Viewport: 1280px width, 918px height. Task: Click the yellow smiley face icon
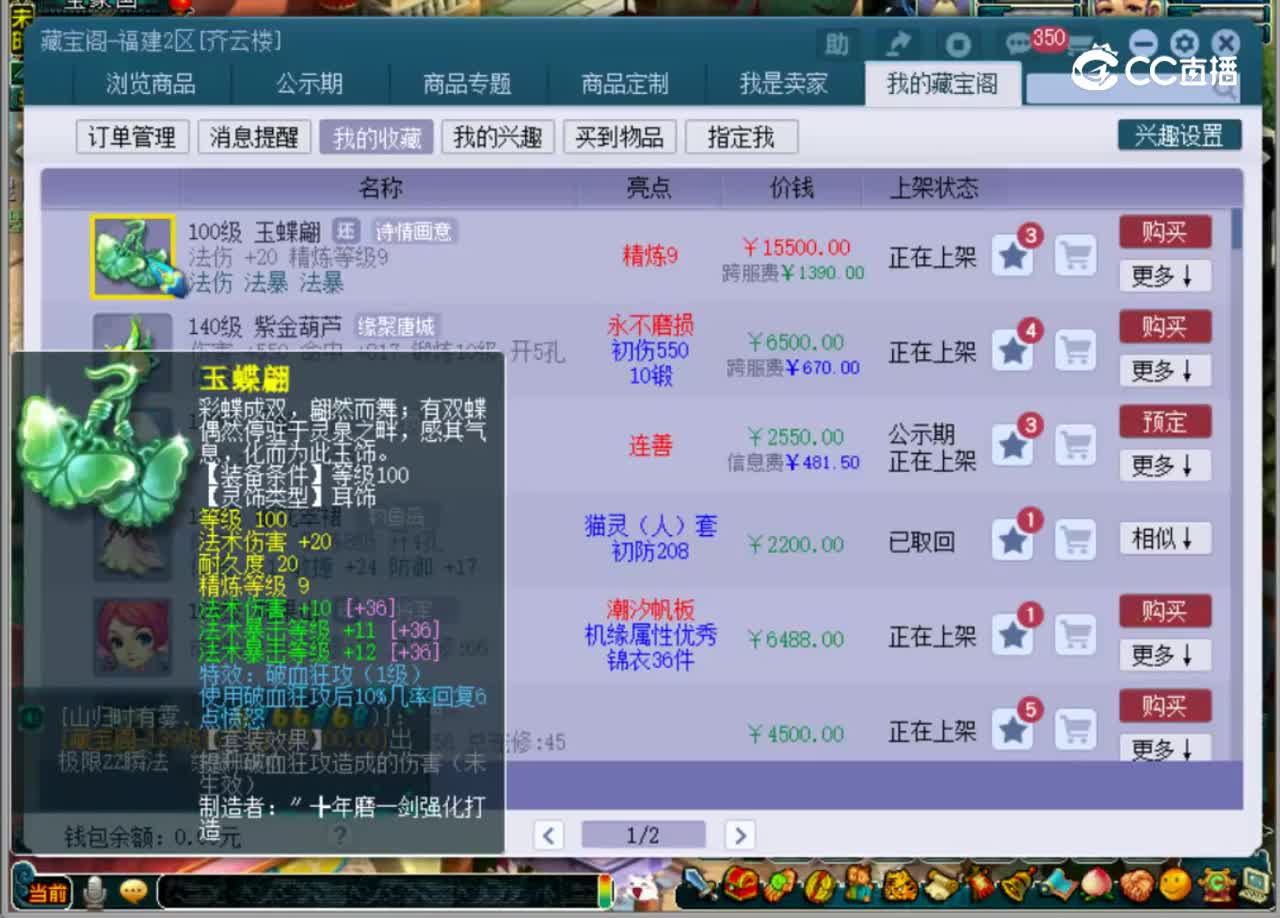point(1175,884)
